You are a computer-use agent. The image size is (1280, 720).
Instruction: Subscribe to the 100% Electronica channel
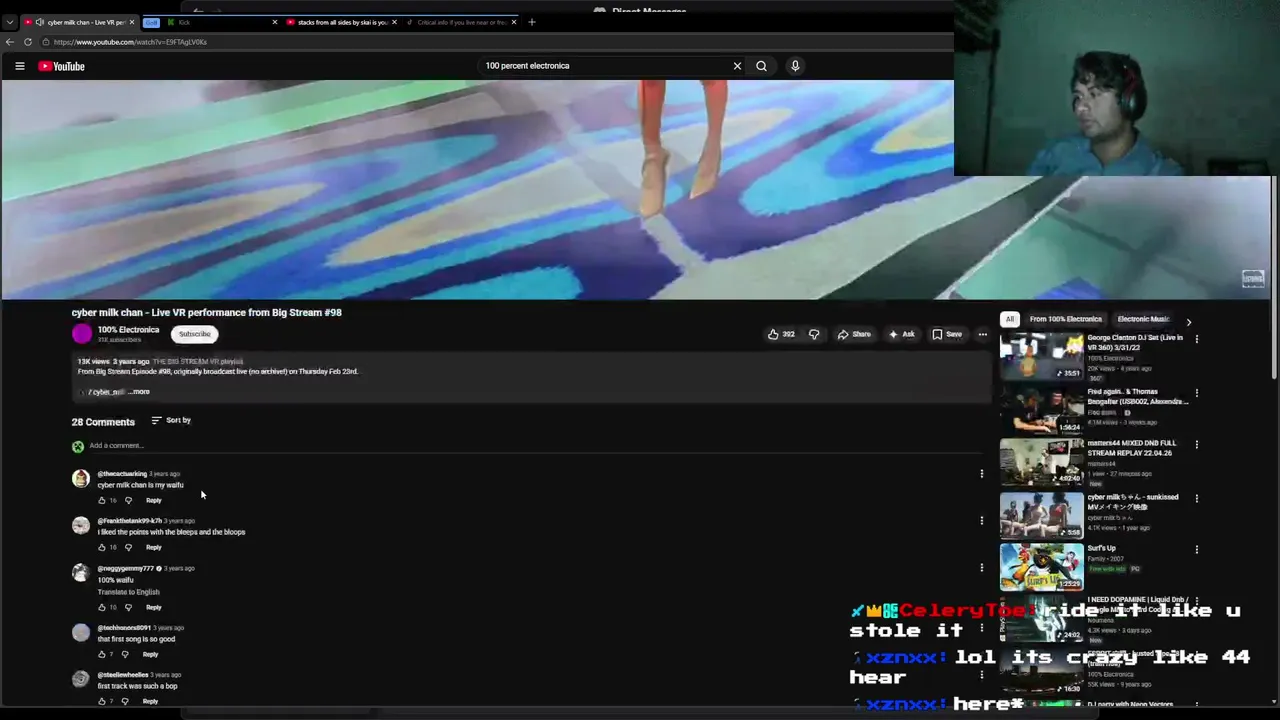pyautogui.click(x=195, y=334)
